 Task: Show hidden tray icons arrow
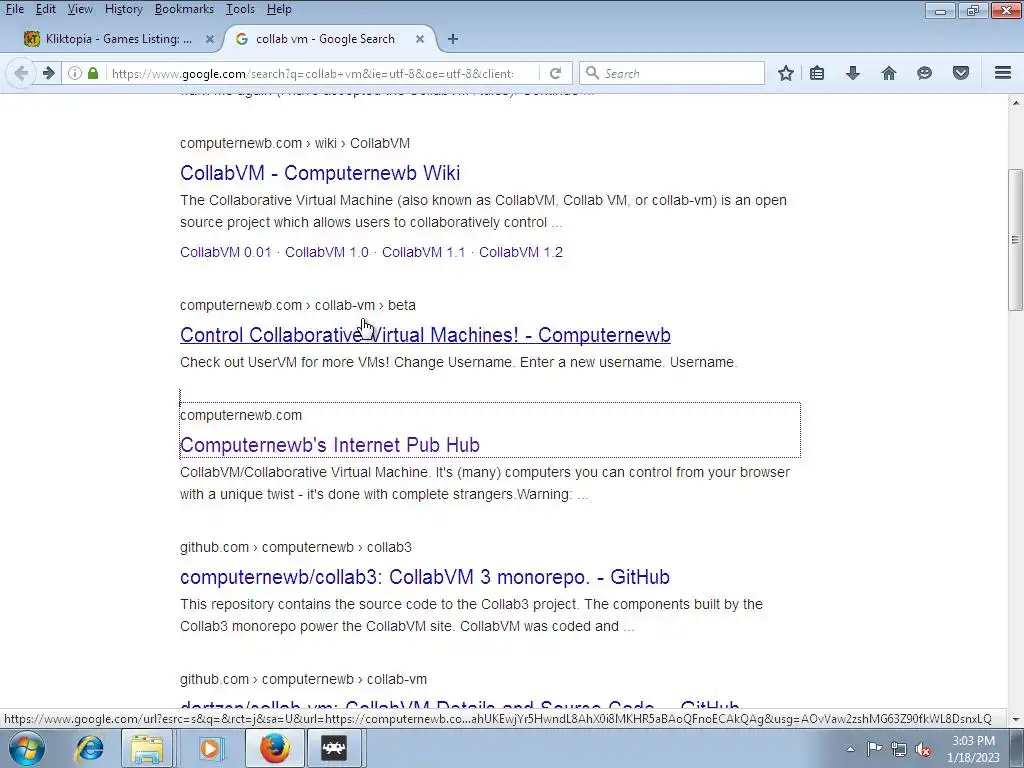[x=850, y=749]
